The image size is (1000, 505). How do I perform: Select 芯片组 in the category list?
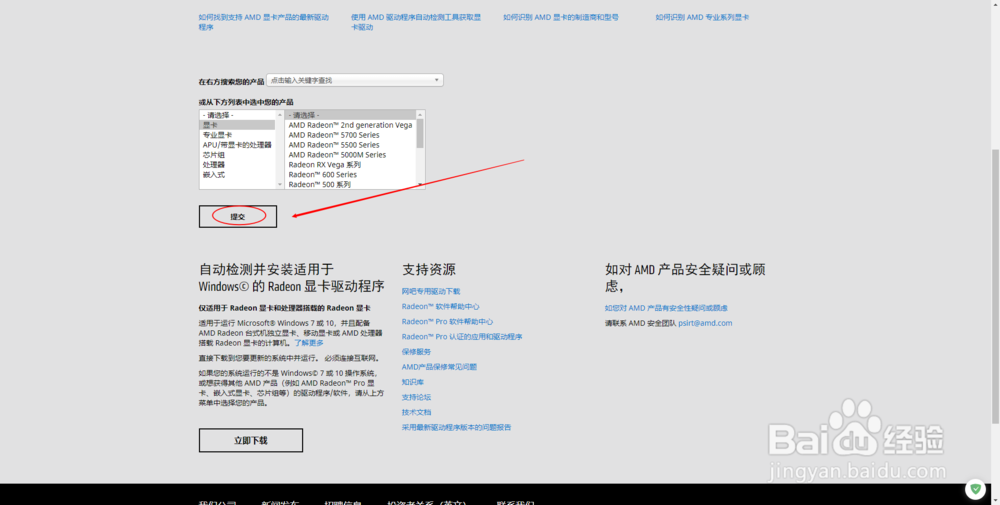pyautogui.click(x=237, y=155)
